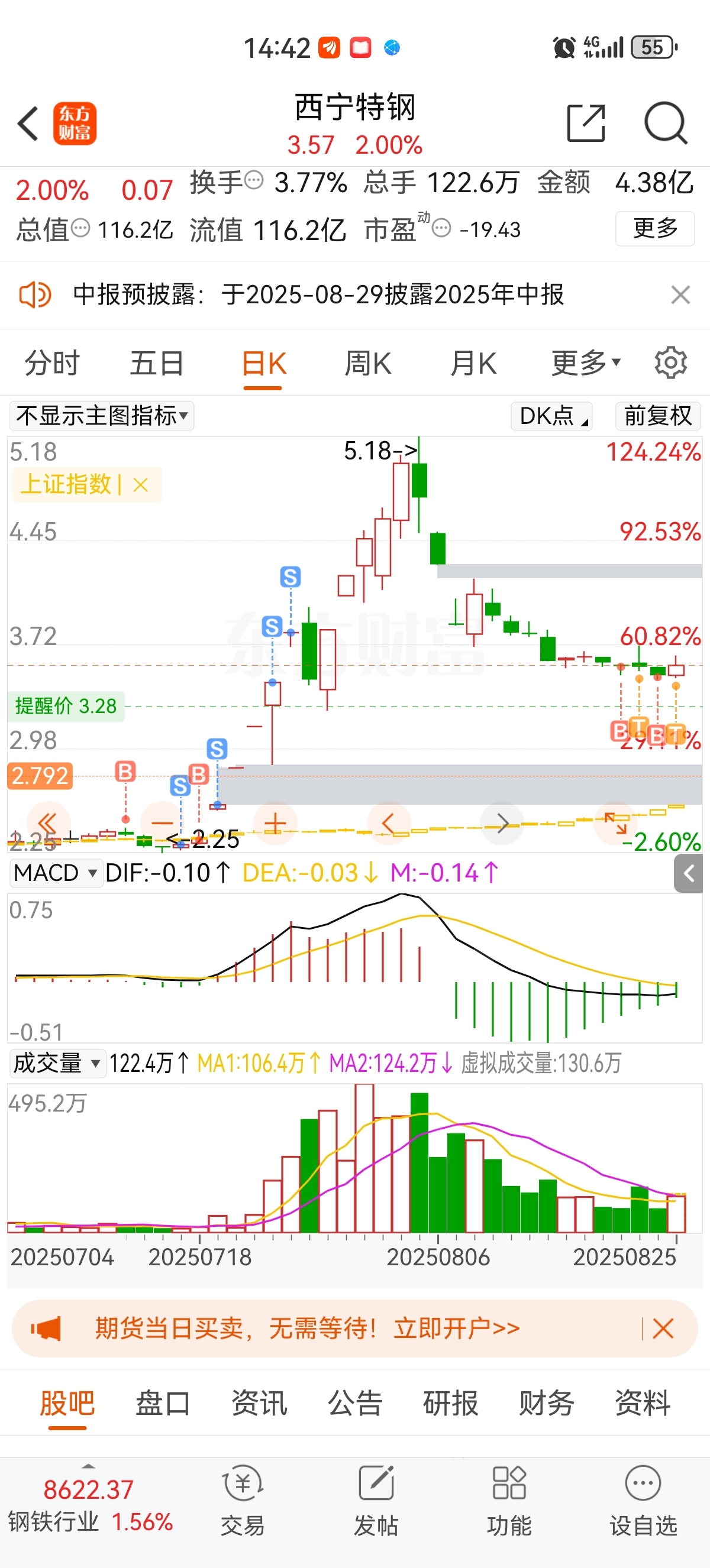The height and width of the screenshot is (1568, 710).
Task: Close the 中报预披露 notice
Action: [x=680, y=295]
